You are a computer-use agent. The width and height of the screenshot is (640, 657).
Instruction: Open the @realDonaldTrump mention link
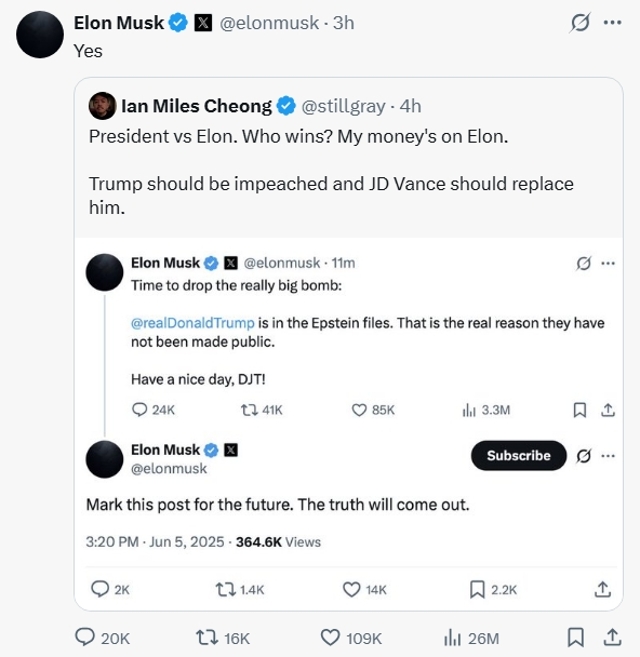click(193, 323)
